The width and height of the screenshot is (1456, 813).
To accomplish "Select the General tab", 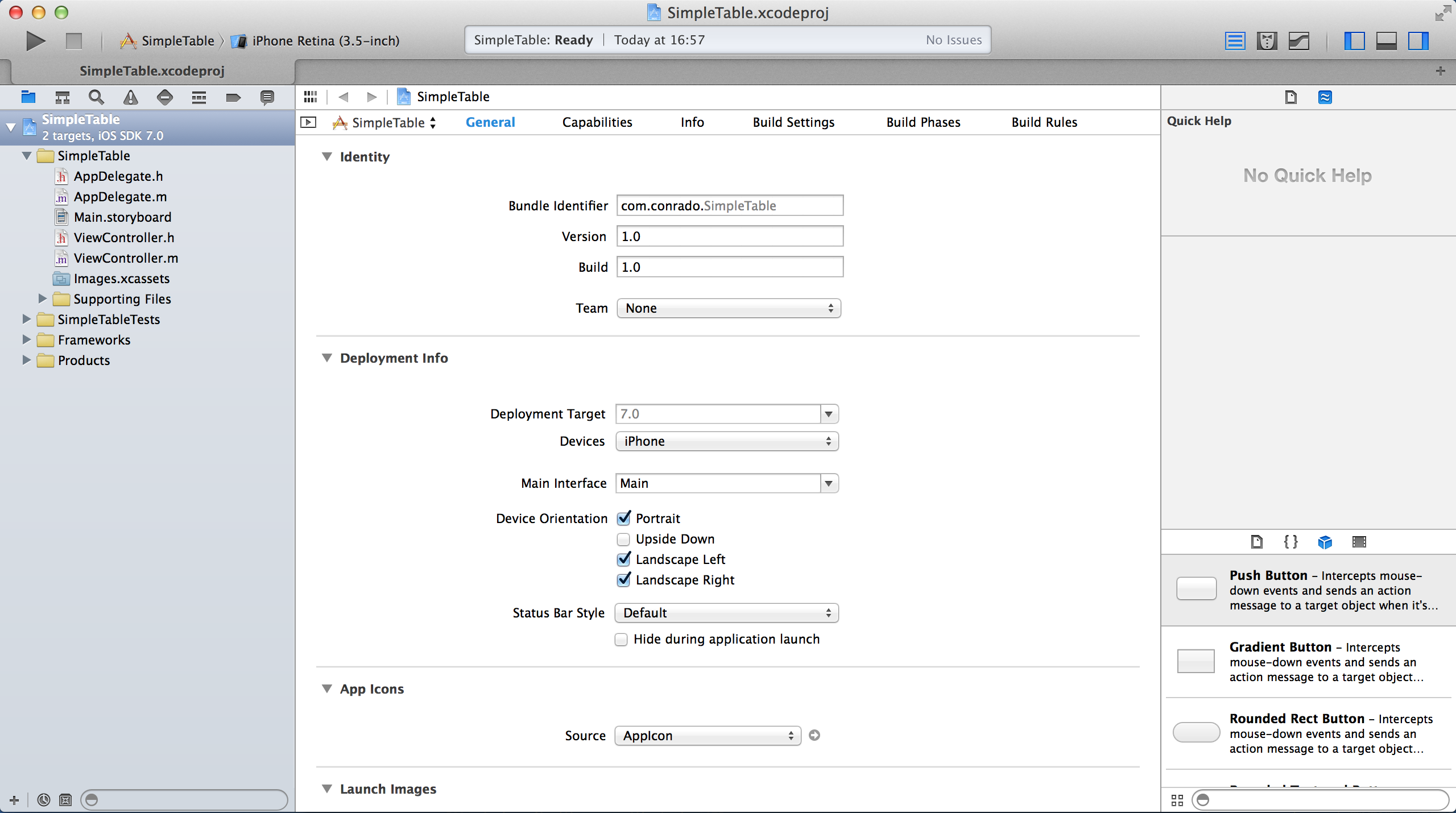I will (x=490, y=122).
